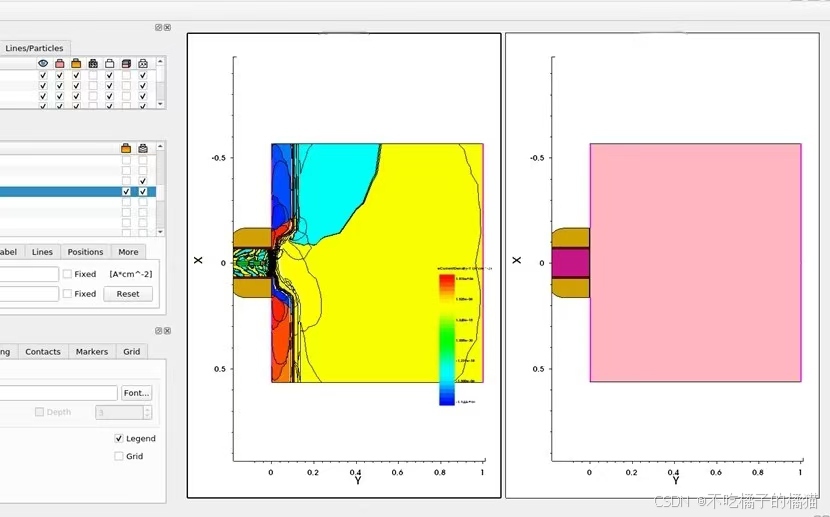Click the striped bucket icon in lower table header

(143, 148)
